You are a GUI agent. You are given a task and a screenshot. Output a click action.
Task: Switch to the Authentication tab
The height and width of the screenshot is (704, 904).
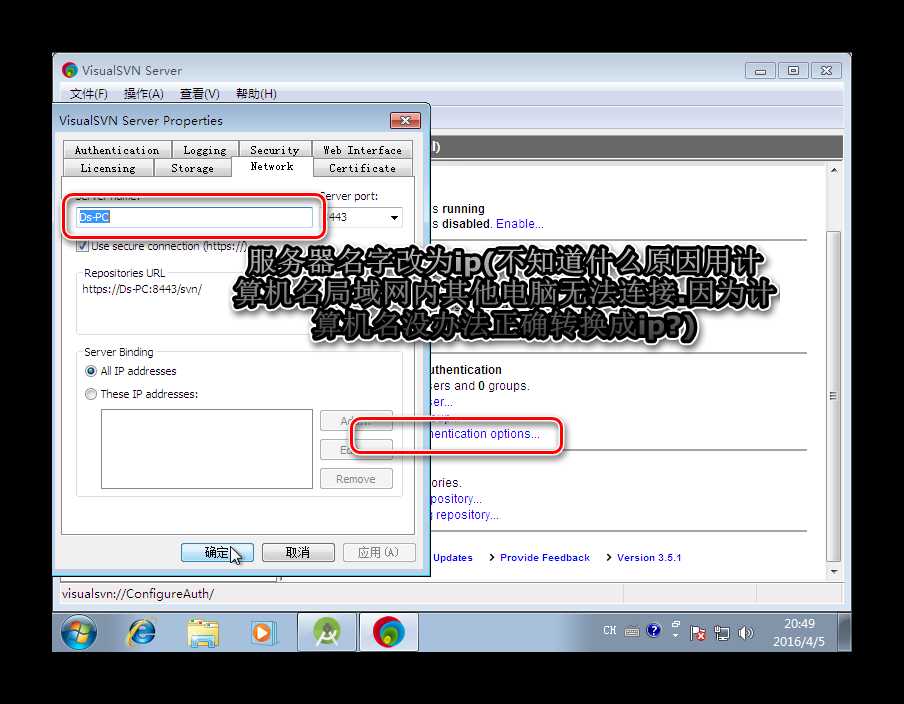click(117, 150)
